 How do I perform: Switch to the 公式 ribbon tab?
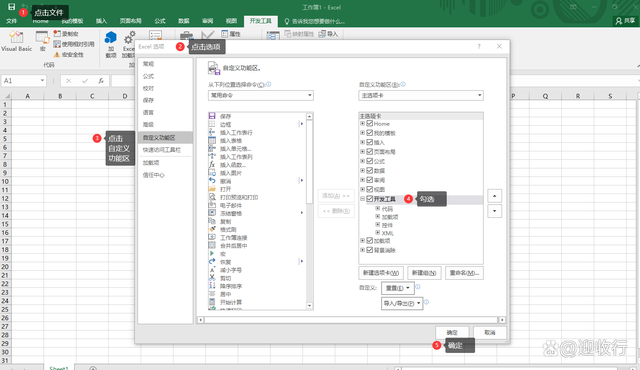[x=160, y=21]
